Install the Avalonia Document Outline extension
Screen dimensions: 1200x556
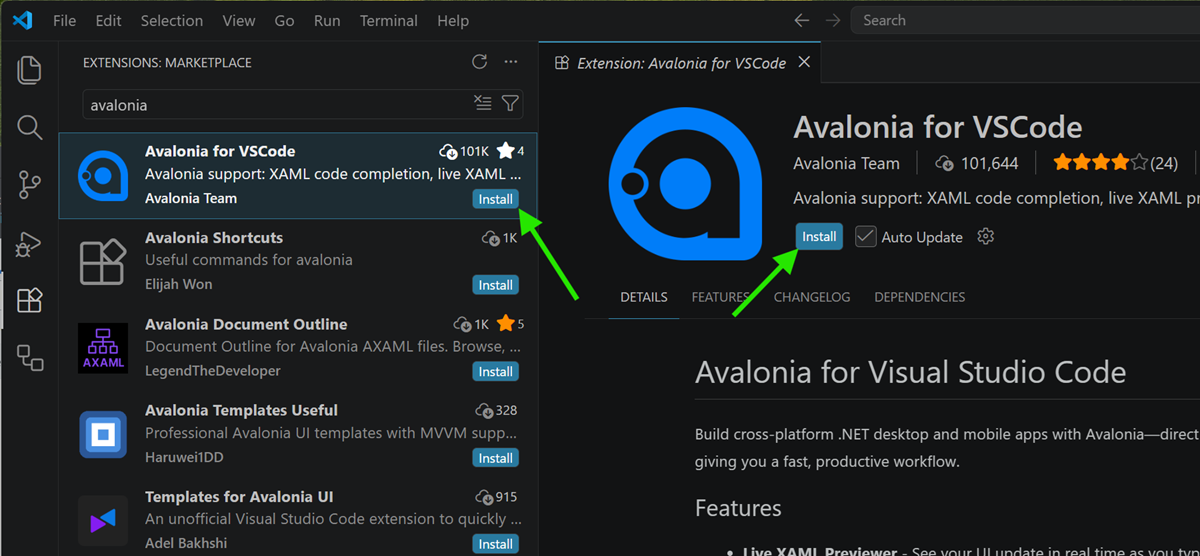click(x=495, y=371)
